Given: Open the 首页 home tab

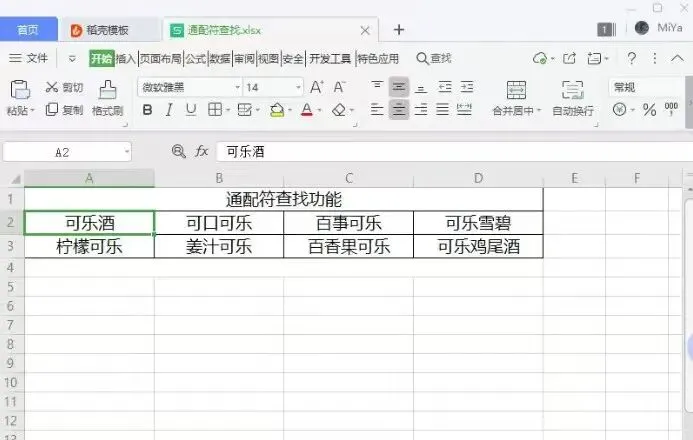Looking at the screenshot, I should 28,30.
